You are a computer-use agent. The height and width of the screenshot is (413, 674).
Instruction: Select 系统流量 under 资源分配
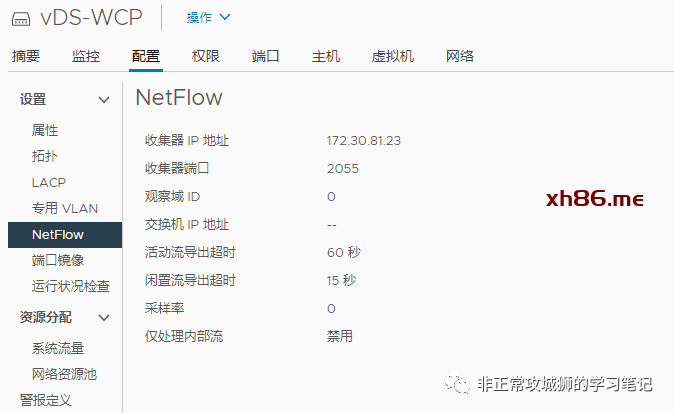click(x=58, y=349)
